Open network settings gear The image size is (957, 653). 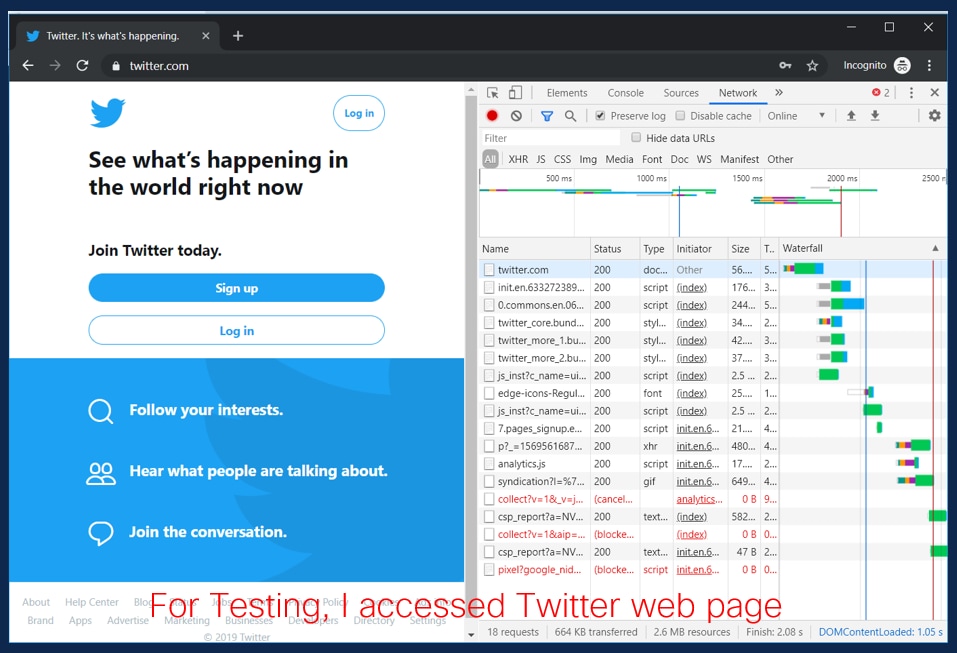coord(934,115)
